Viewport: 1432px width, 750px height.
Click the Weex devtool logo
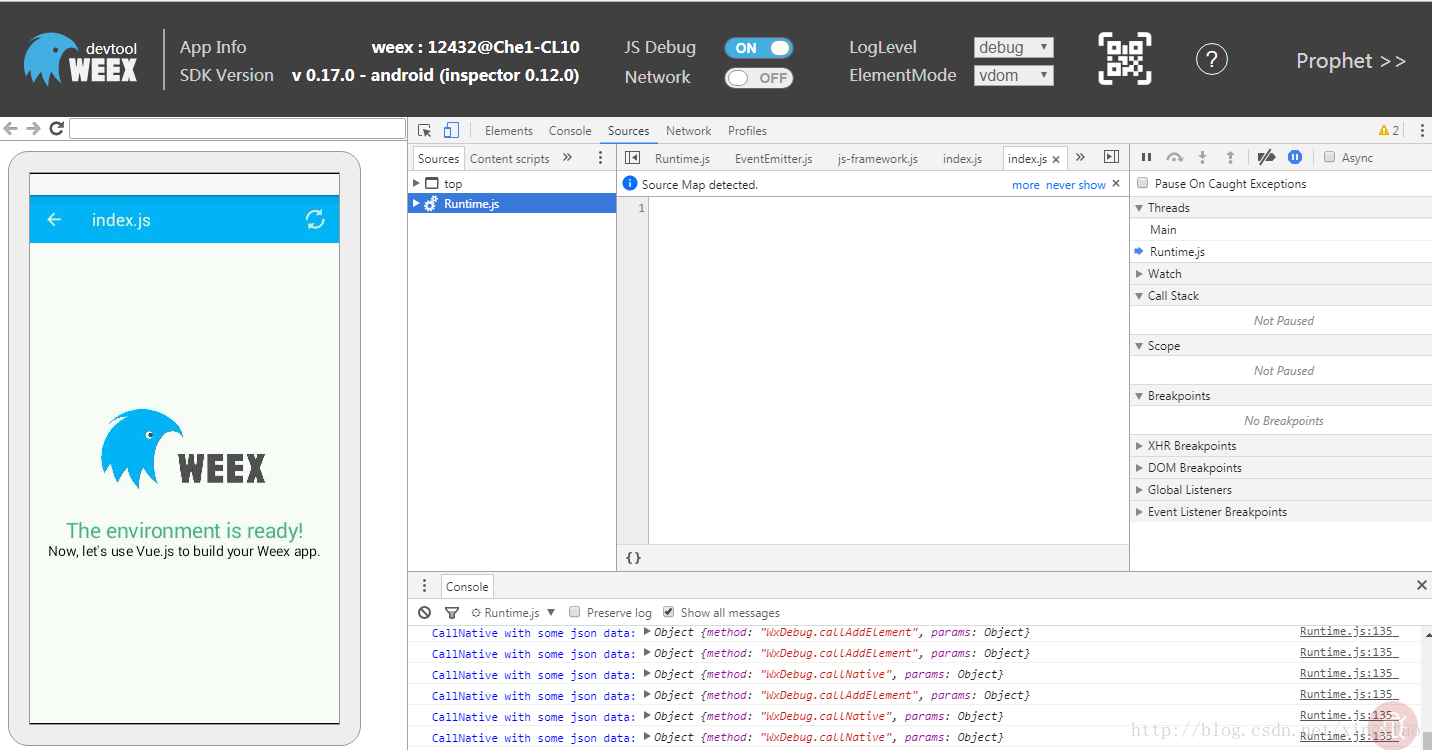coord(81,59)
